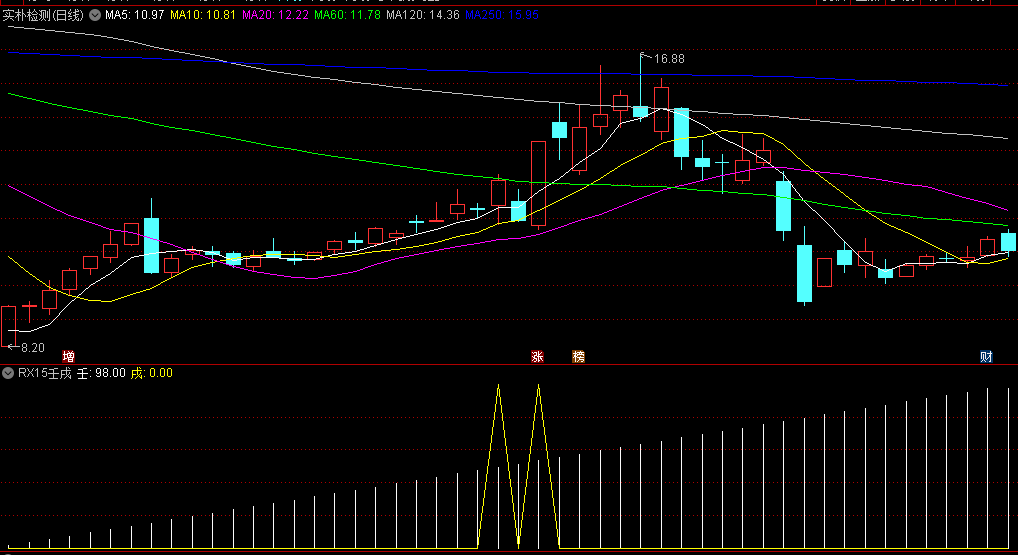The height and width of the screenshot is (555, 1018).
Task: Click the 壬: 98.00 indicator value
Action: click(101, 373)
